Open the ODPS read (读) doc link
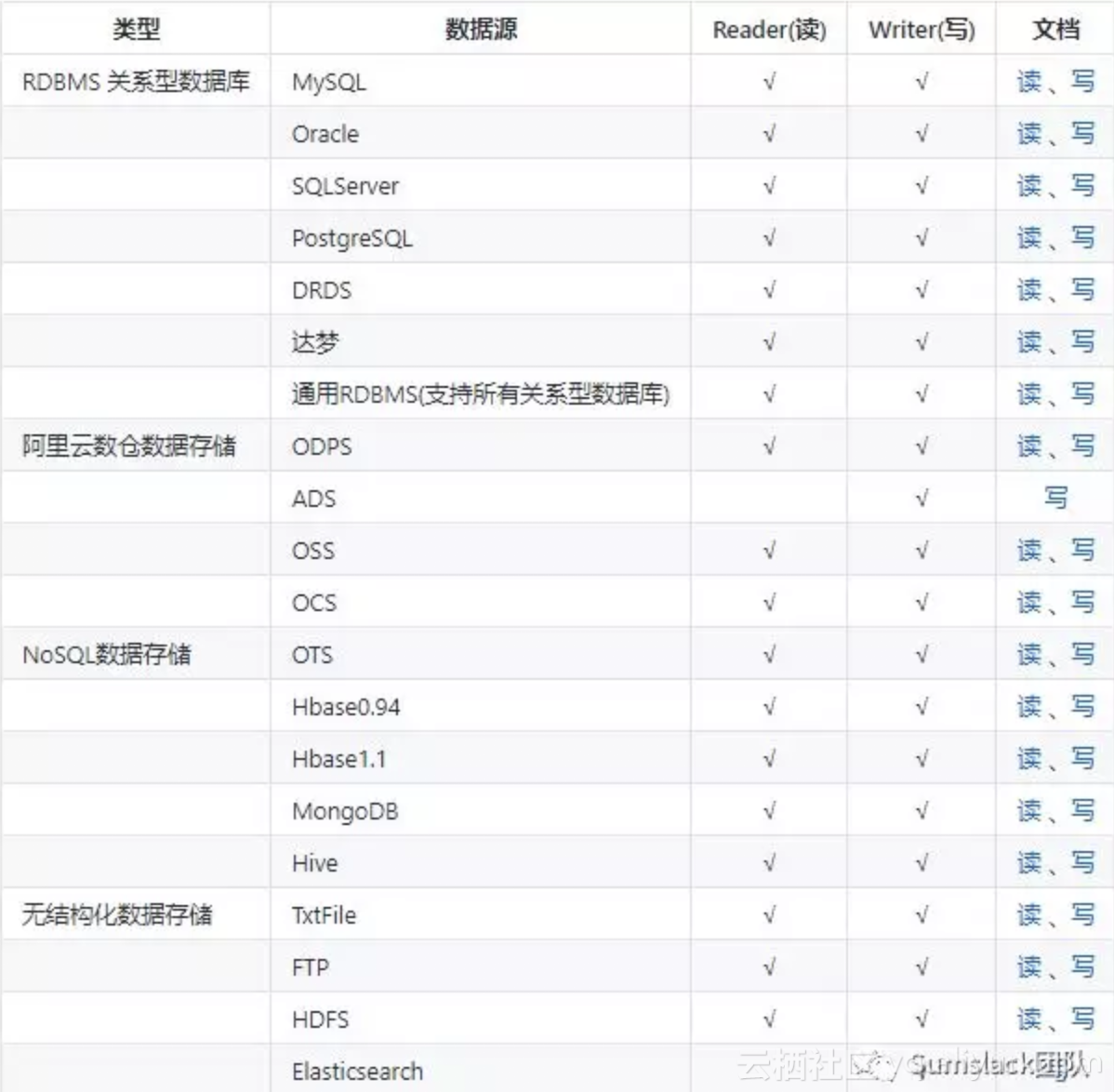The height and width of the screenshot is (1092, 1114). pos(1029,446)
